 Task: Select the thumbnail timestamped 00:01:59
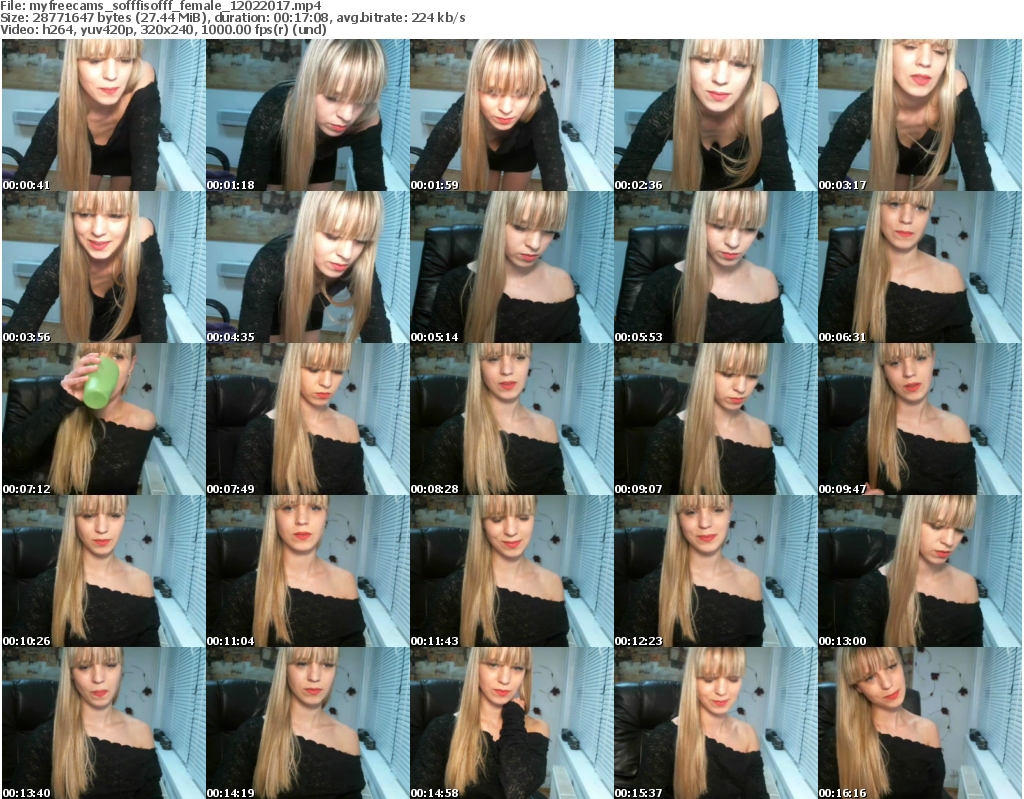pos(511,115)
